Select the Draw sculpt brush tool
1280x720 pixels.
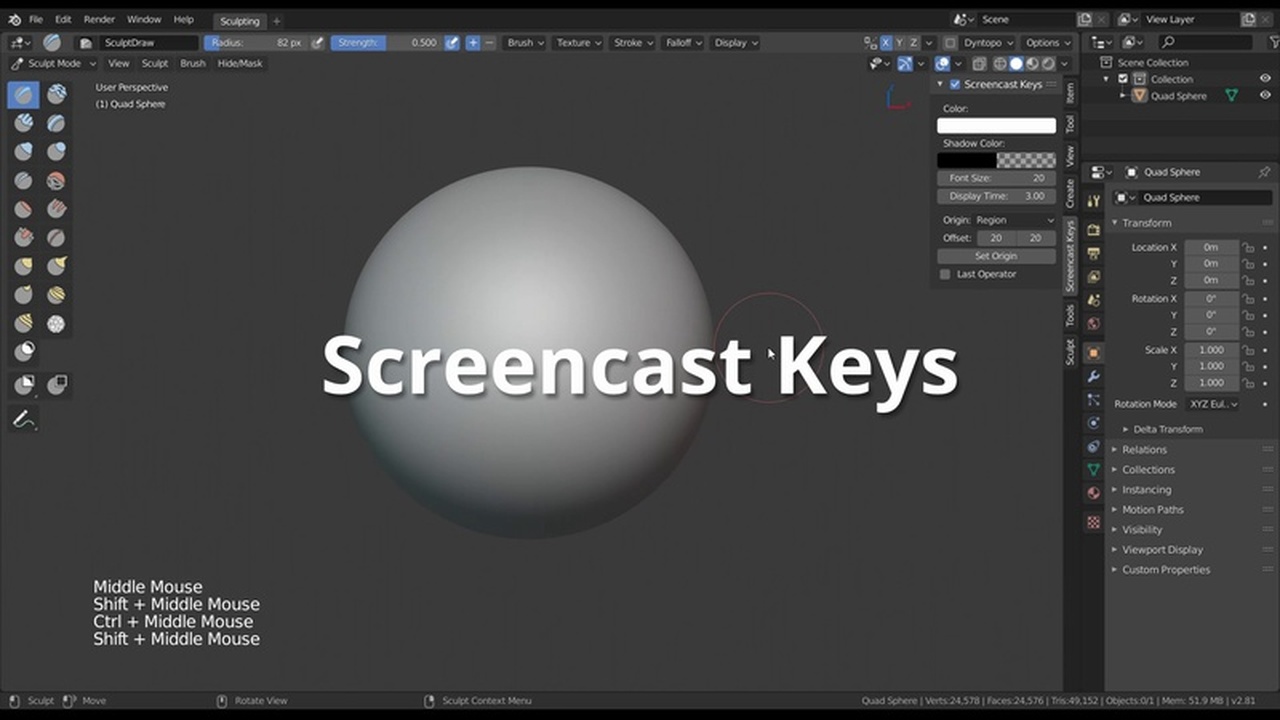pyautogui.click(x=24, y=95)
